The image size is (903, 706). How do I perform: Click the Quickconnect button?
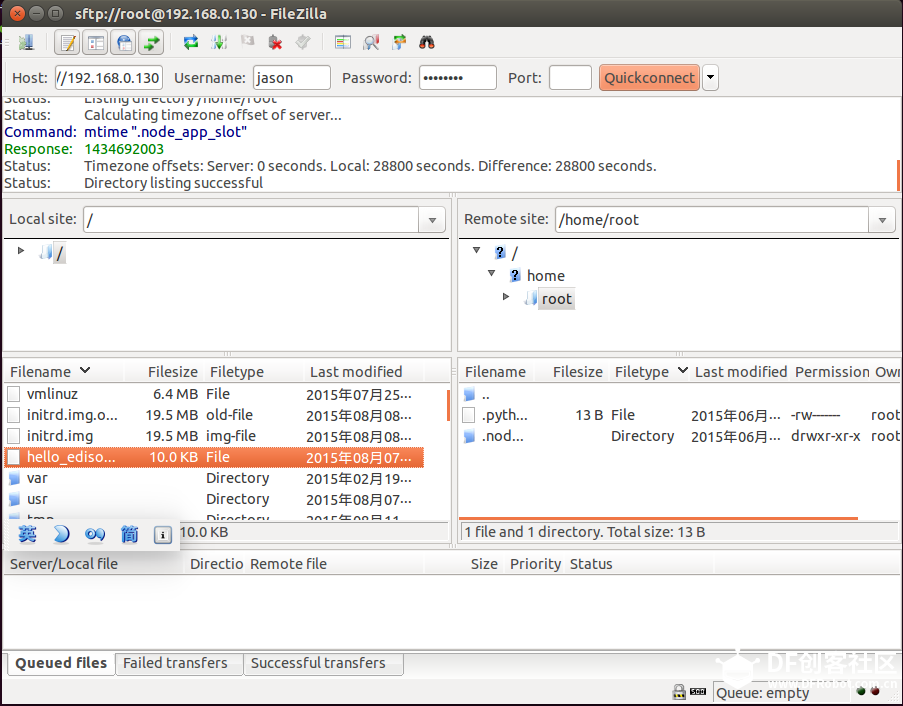[x=649, y=78]
